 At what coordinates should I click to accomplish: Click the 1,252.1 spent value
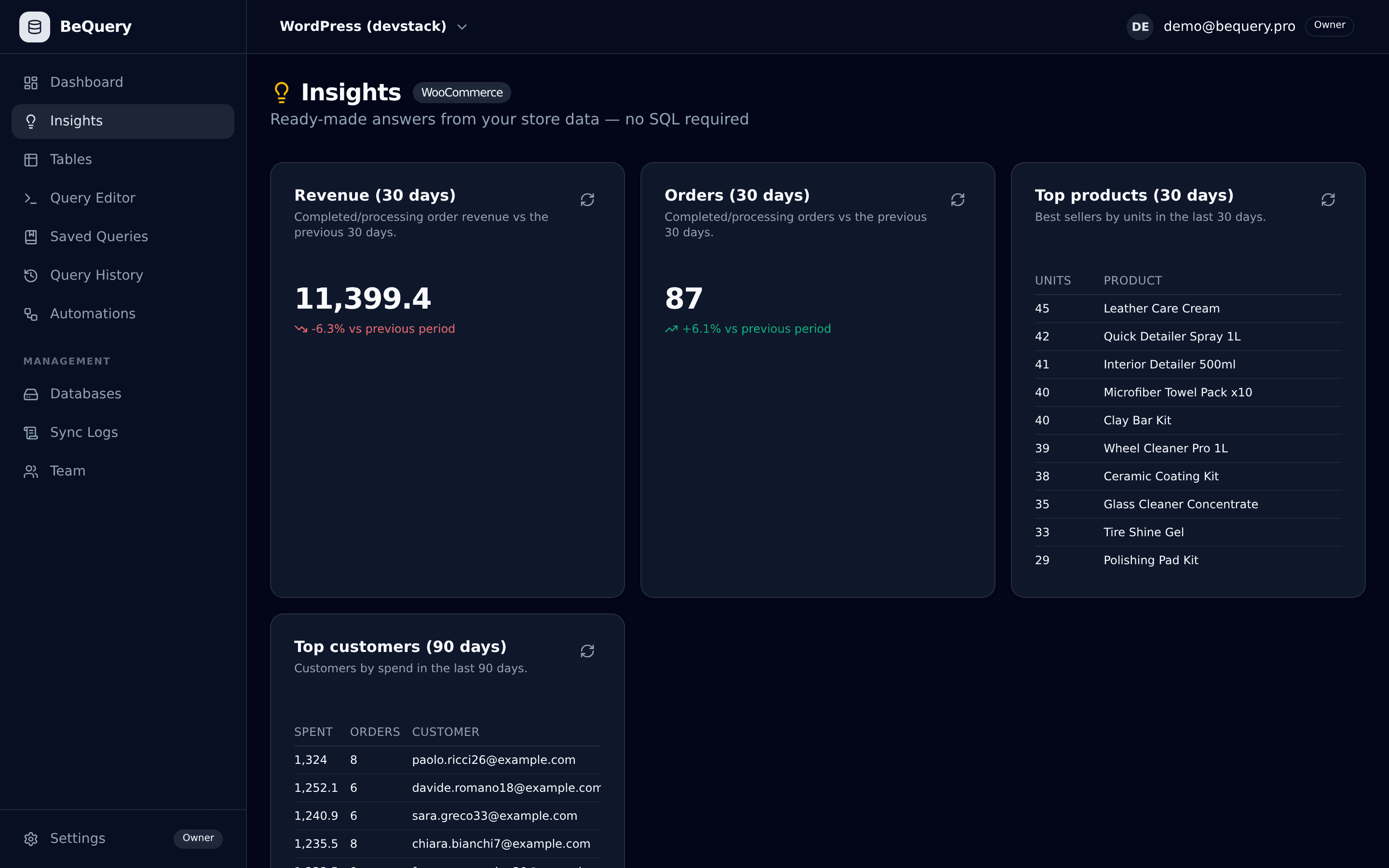[316, 788]
